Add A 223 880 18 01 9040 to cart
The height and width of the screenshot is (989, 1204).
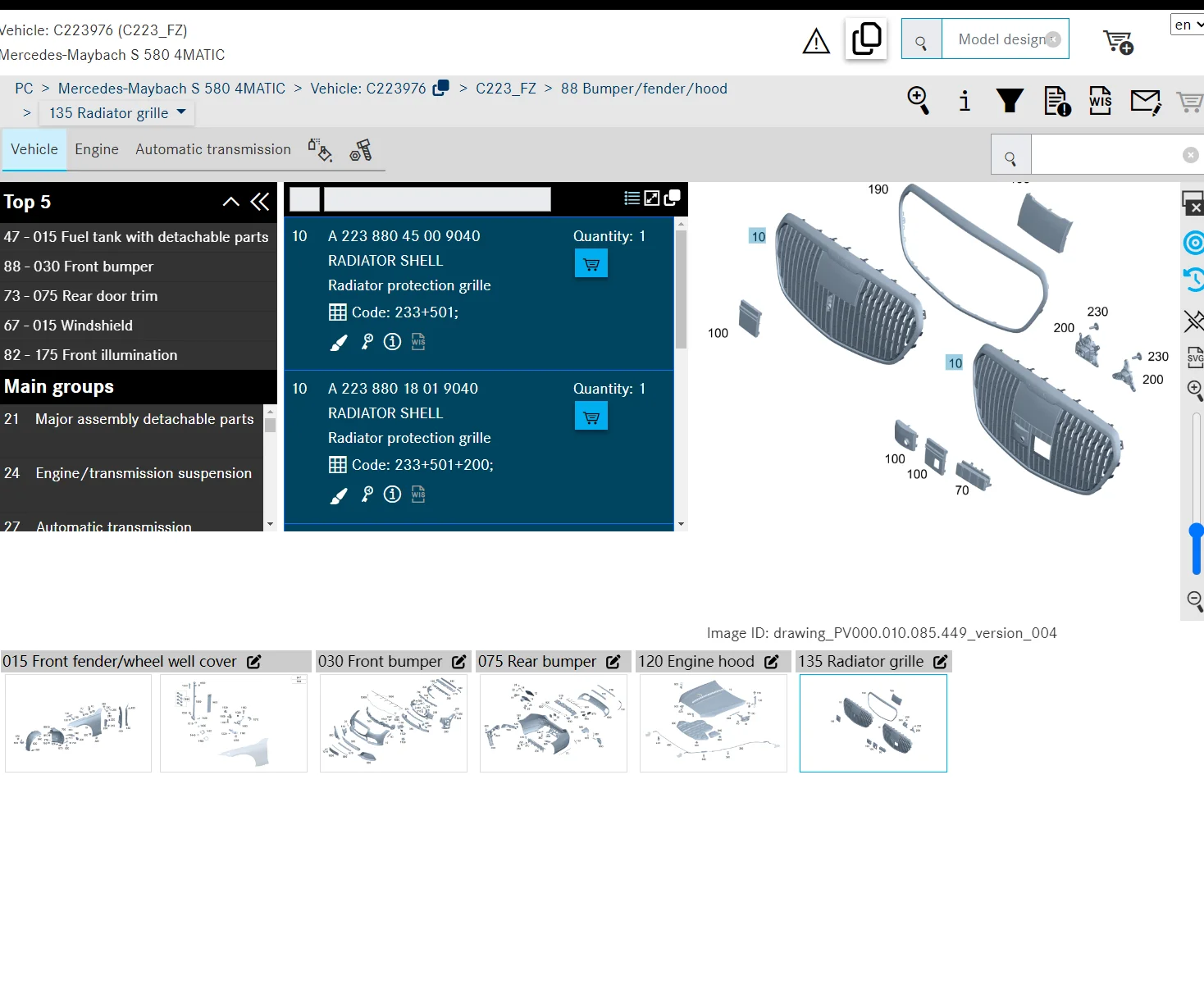(591, 417)
